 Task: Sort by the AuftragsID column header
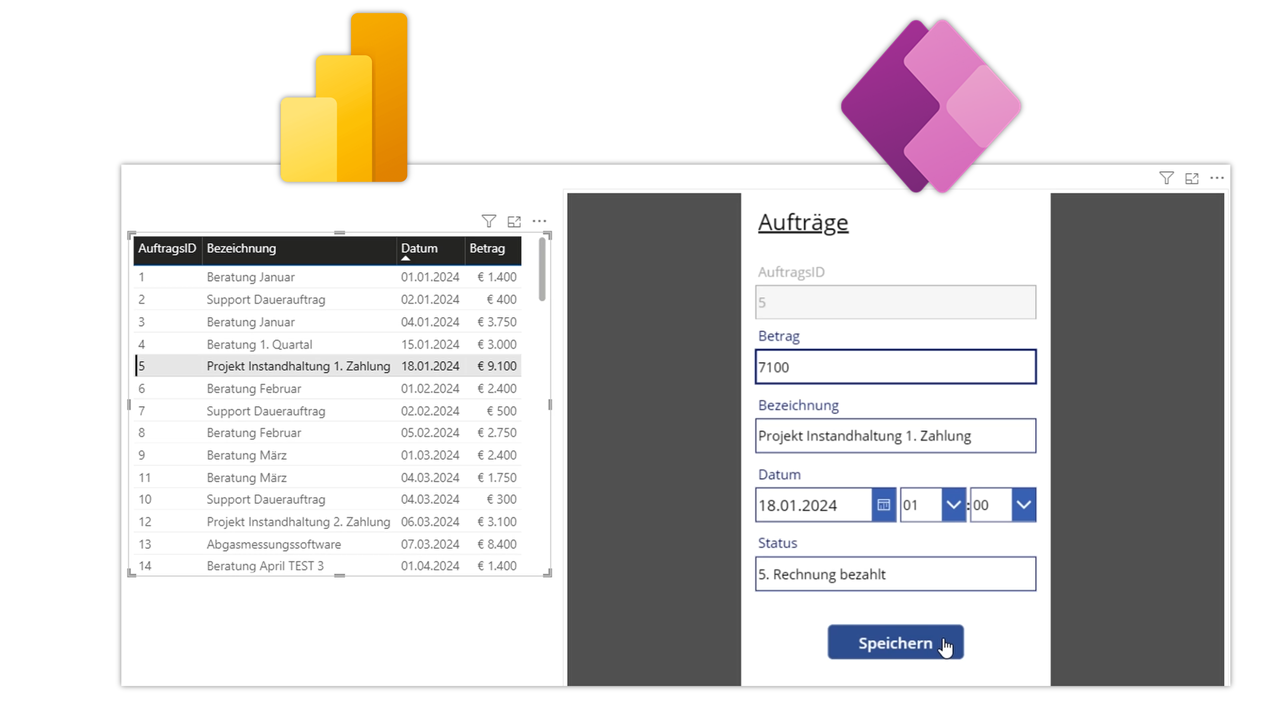click(167, 248)
